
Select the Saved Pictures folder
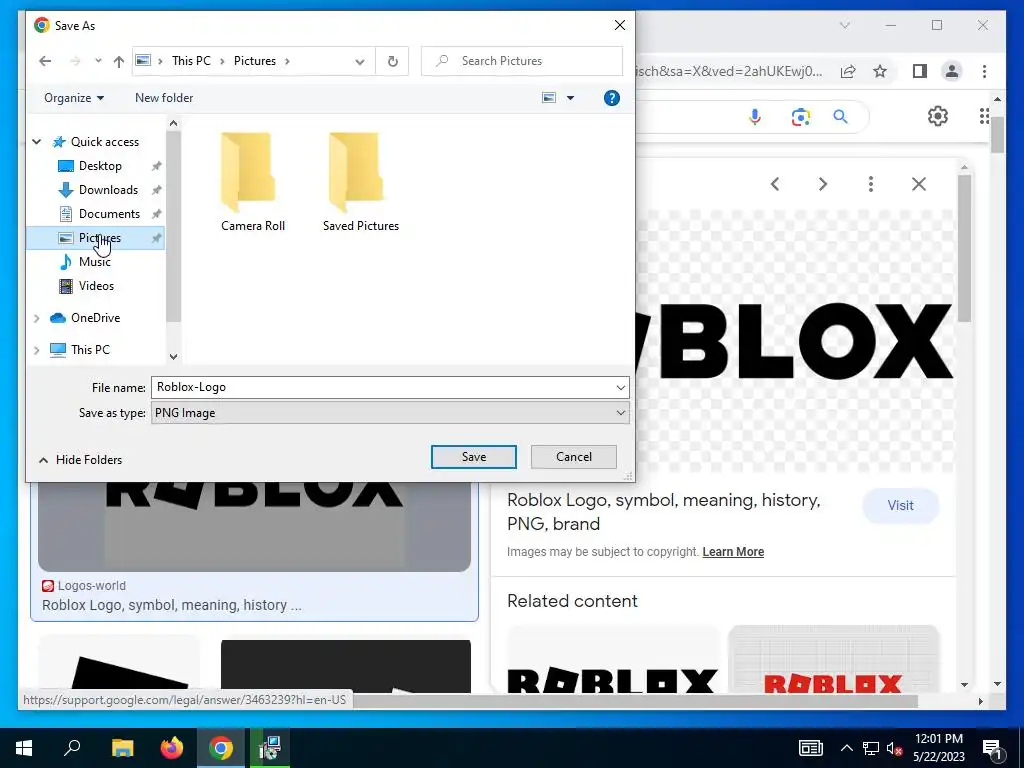(360, 182)
